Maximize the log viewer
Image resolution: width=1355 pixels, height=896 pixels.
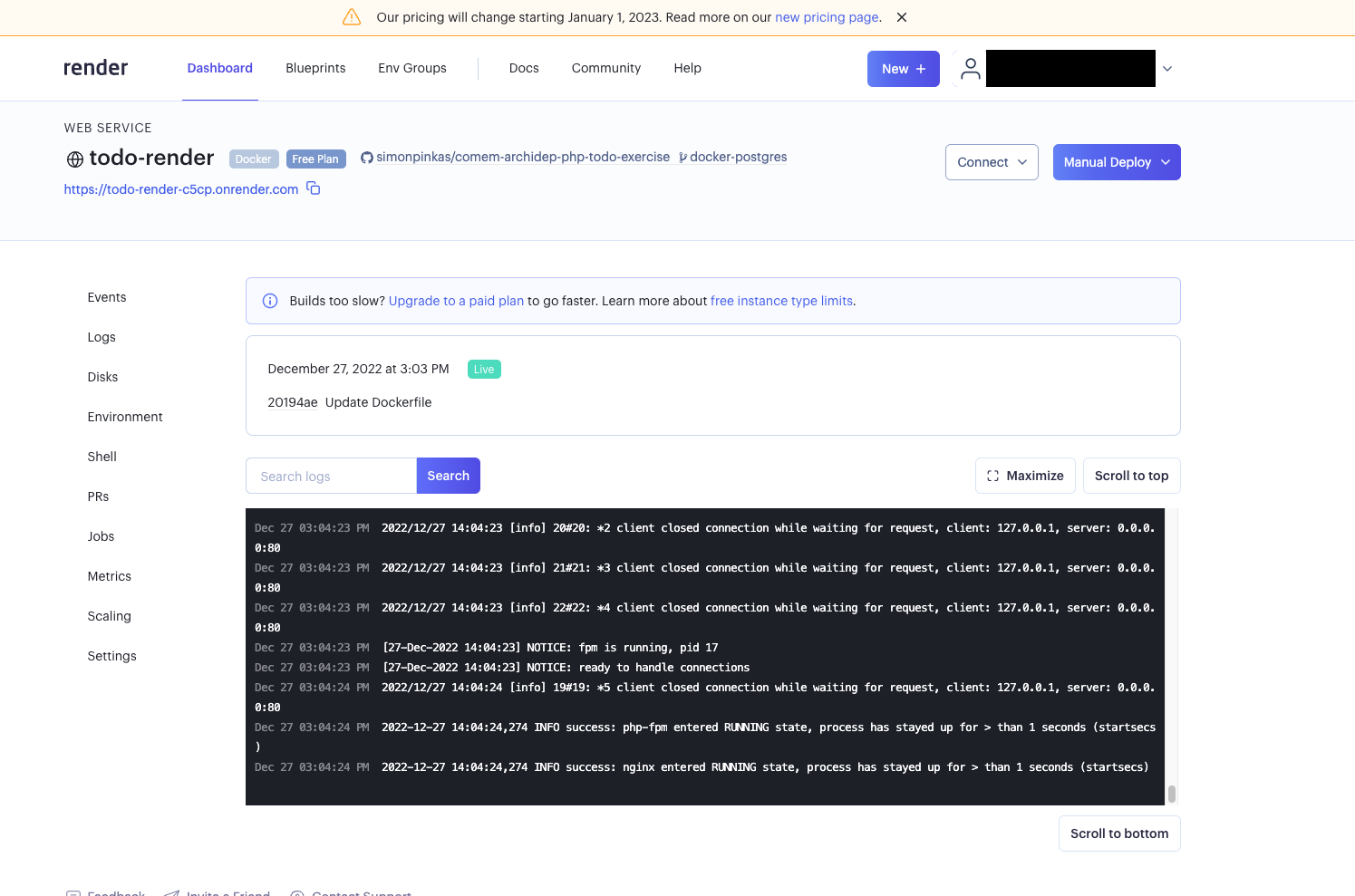[1025, 476]
